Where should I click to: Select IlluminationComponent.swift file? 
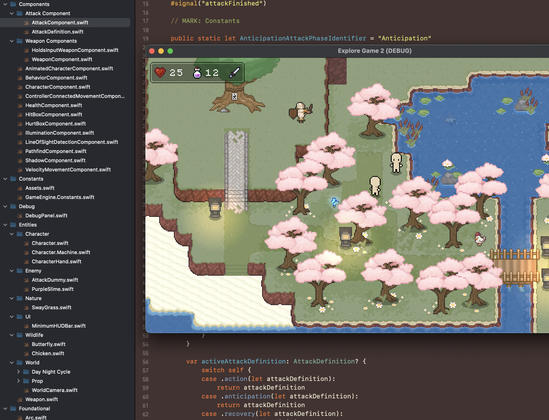(60, 133)
